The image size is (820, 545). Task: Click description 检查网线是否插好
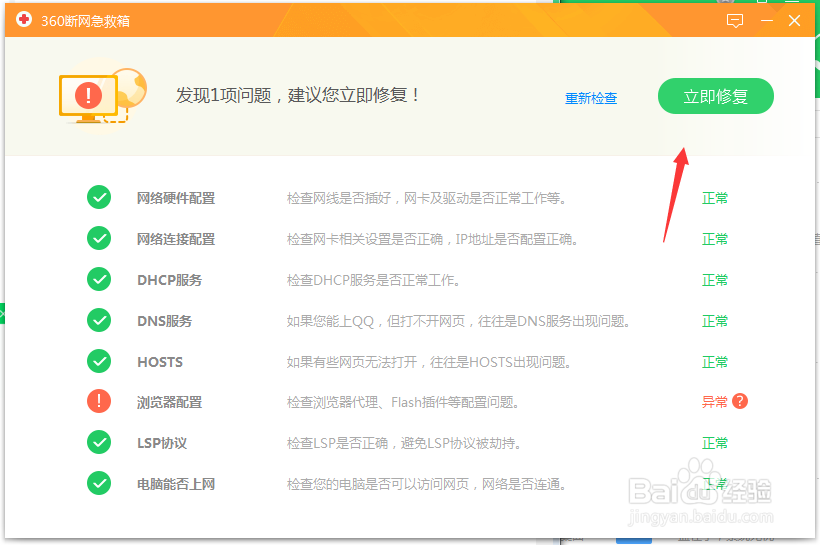(x=426, y=198)
